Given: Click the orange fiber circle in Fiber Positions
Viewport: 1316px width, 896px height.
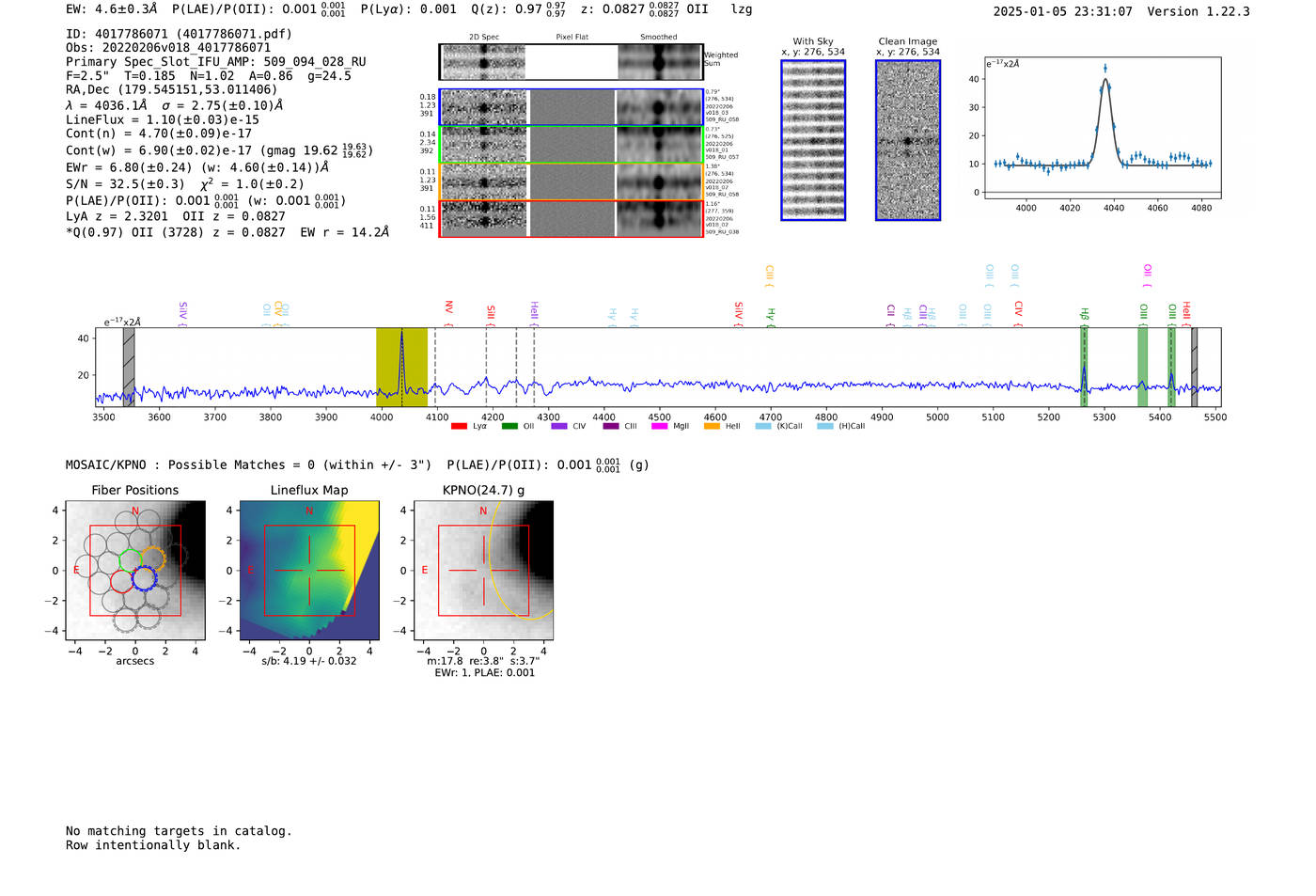Looking at the screenshot, I should click(153, 558).
